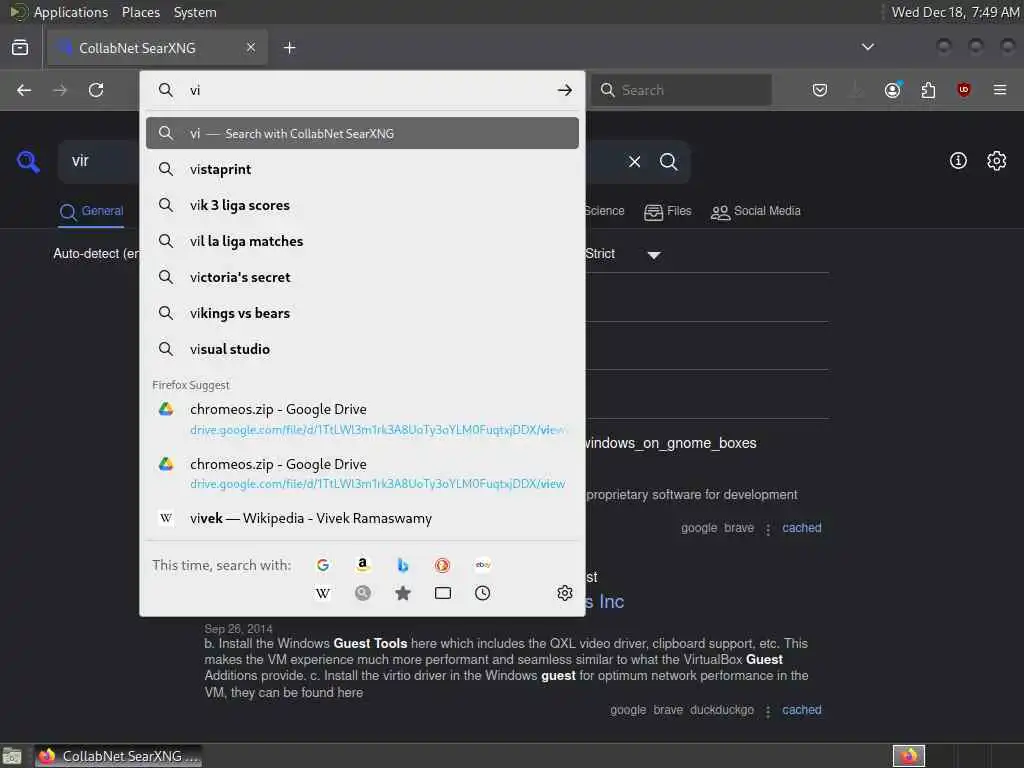The width and height of the screenshot is (1024, 768).
Task: Open the first chromeos.zip Google Drive suggestion
Action: tap(362, 419)
